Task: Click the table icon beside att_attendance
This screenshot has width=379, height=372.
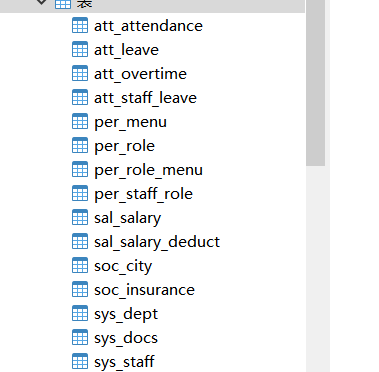Action: 80,26
